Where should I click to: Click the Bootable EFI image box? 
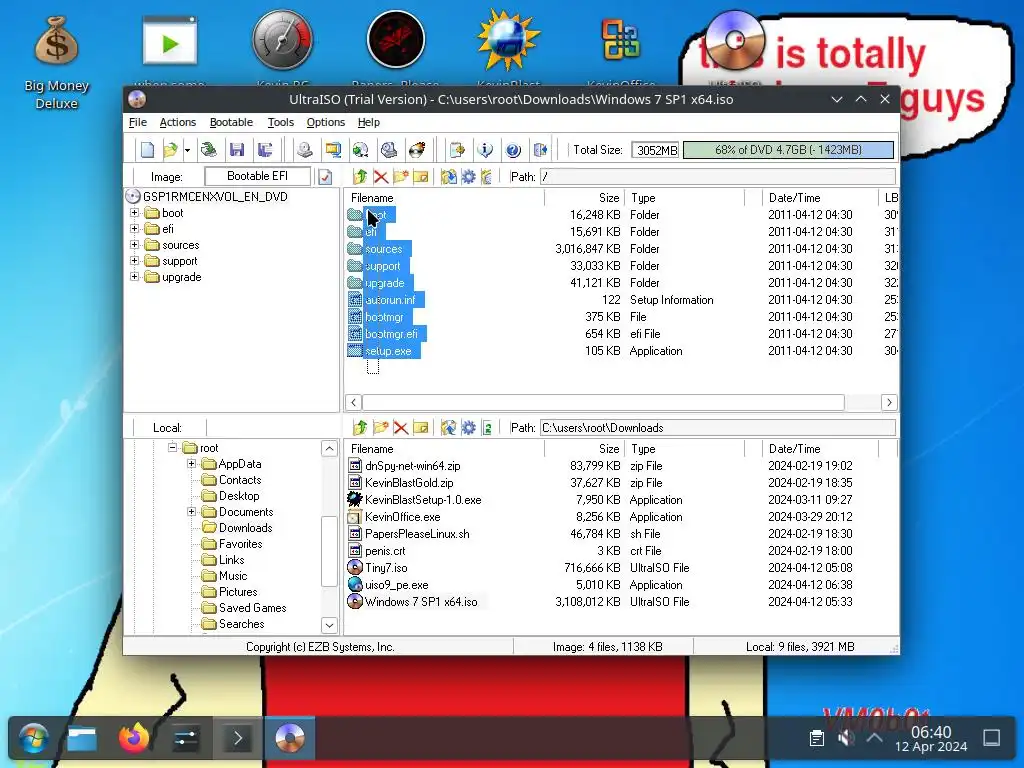coord(257,176)
